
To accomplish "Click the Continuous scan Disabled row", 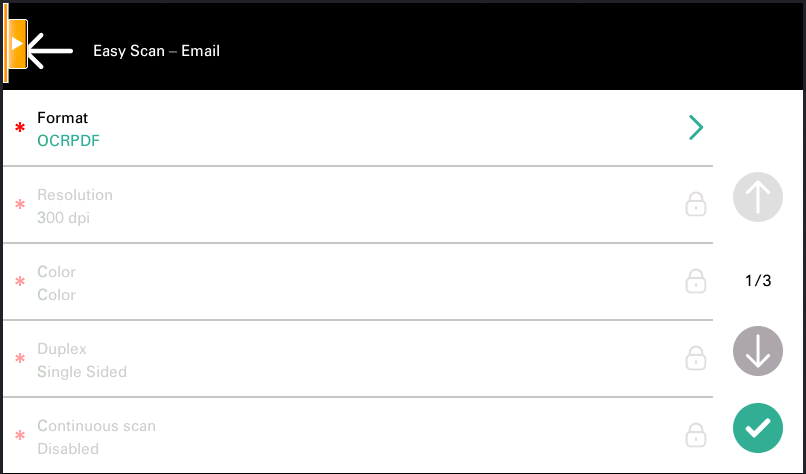I will click(350, 437).
